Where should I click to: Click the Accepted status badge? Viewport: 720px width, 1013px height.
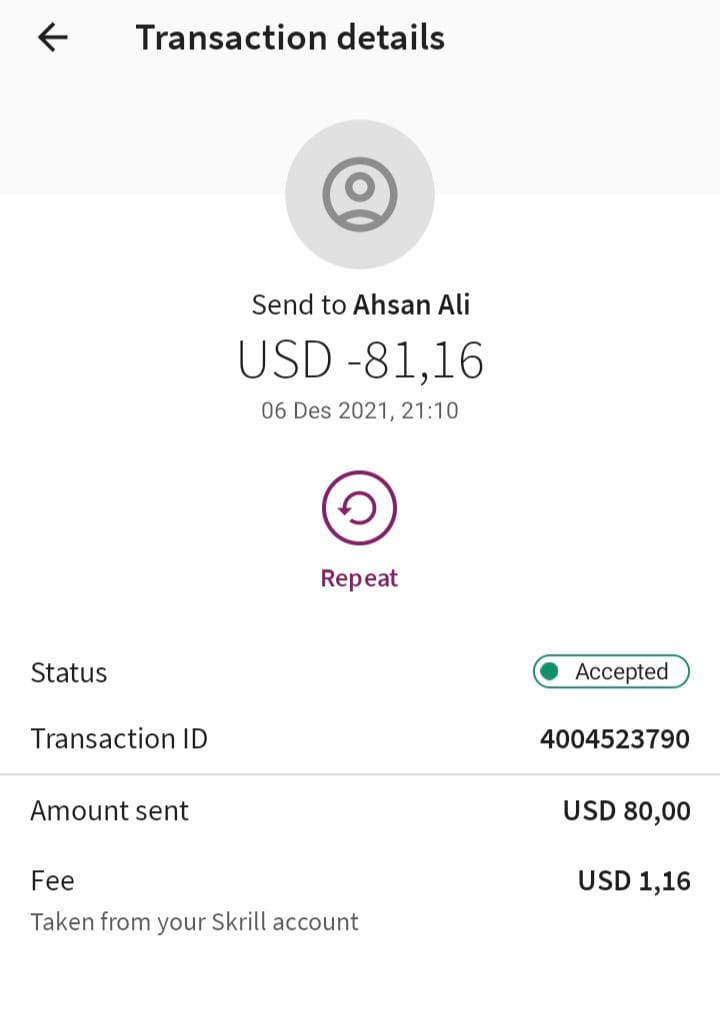point(611,671)
